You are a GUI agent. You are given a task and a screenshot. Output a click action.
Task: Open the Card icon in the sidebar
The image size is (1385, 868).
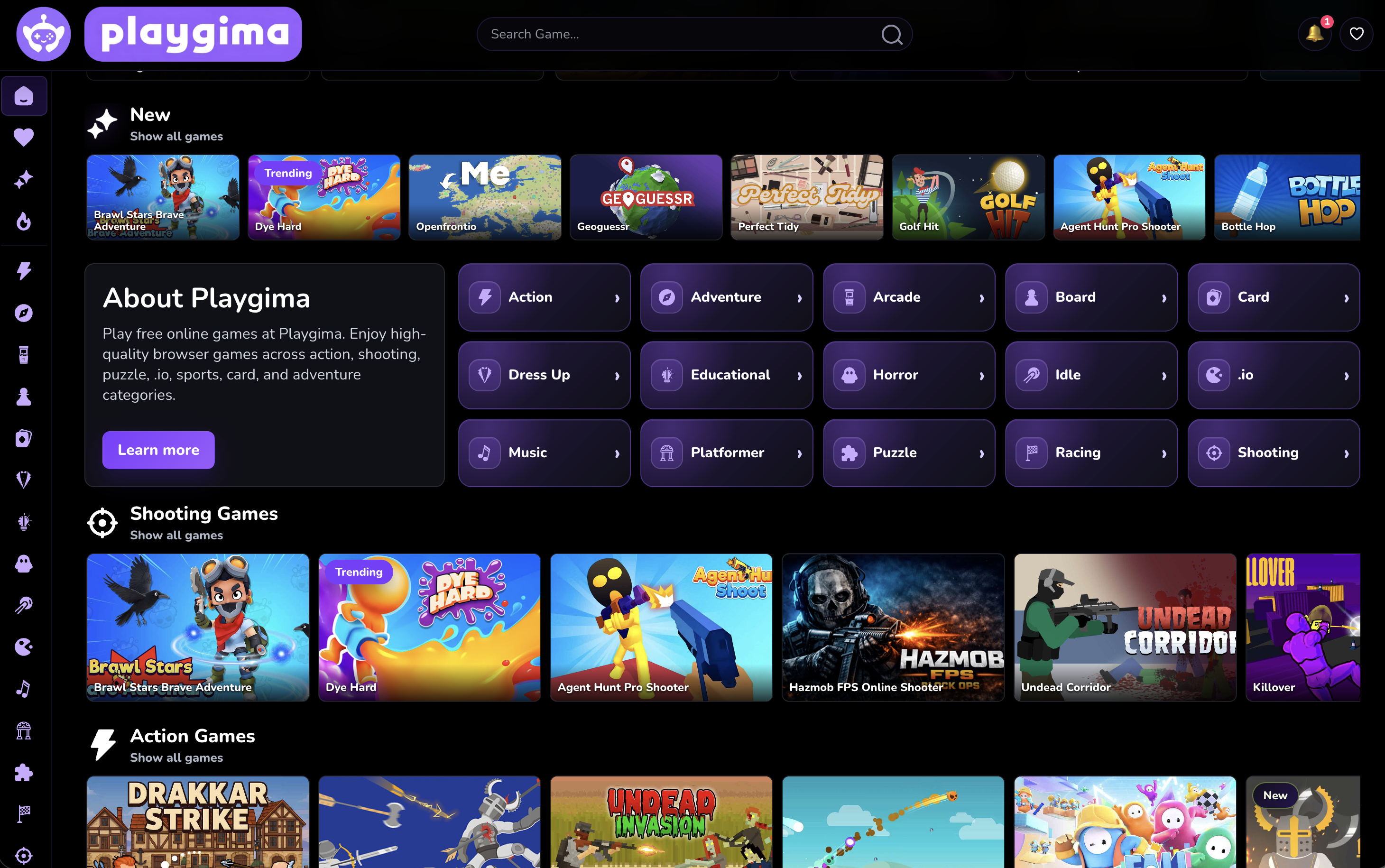tap(24, 439)
